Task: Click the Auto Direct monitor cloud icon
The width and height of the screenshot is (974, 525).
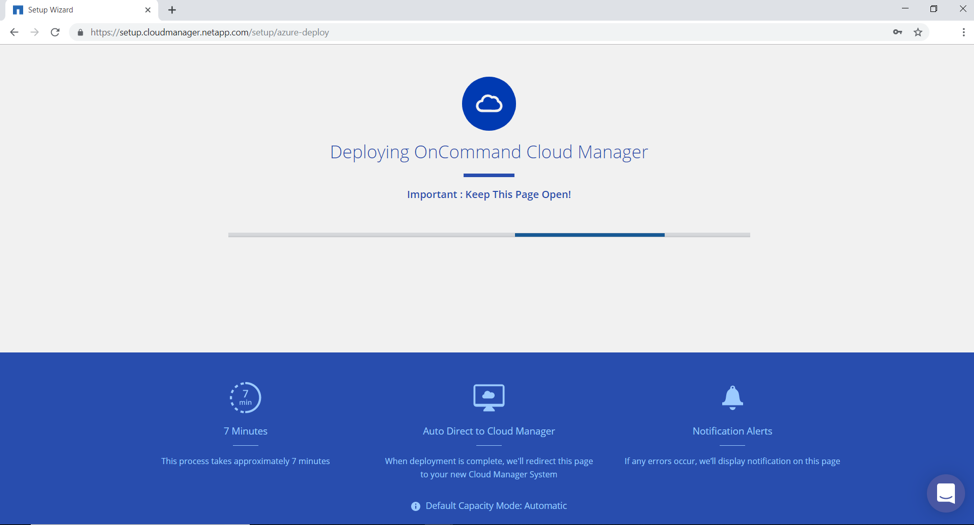Action: pos(488,397)
